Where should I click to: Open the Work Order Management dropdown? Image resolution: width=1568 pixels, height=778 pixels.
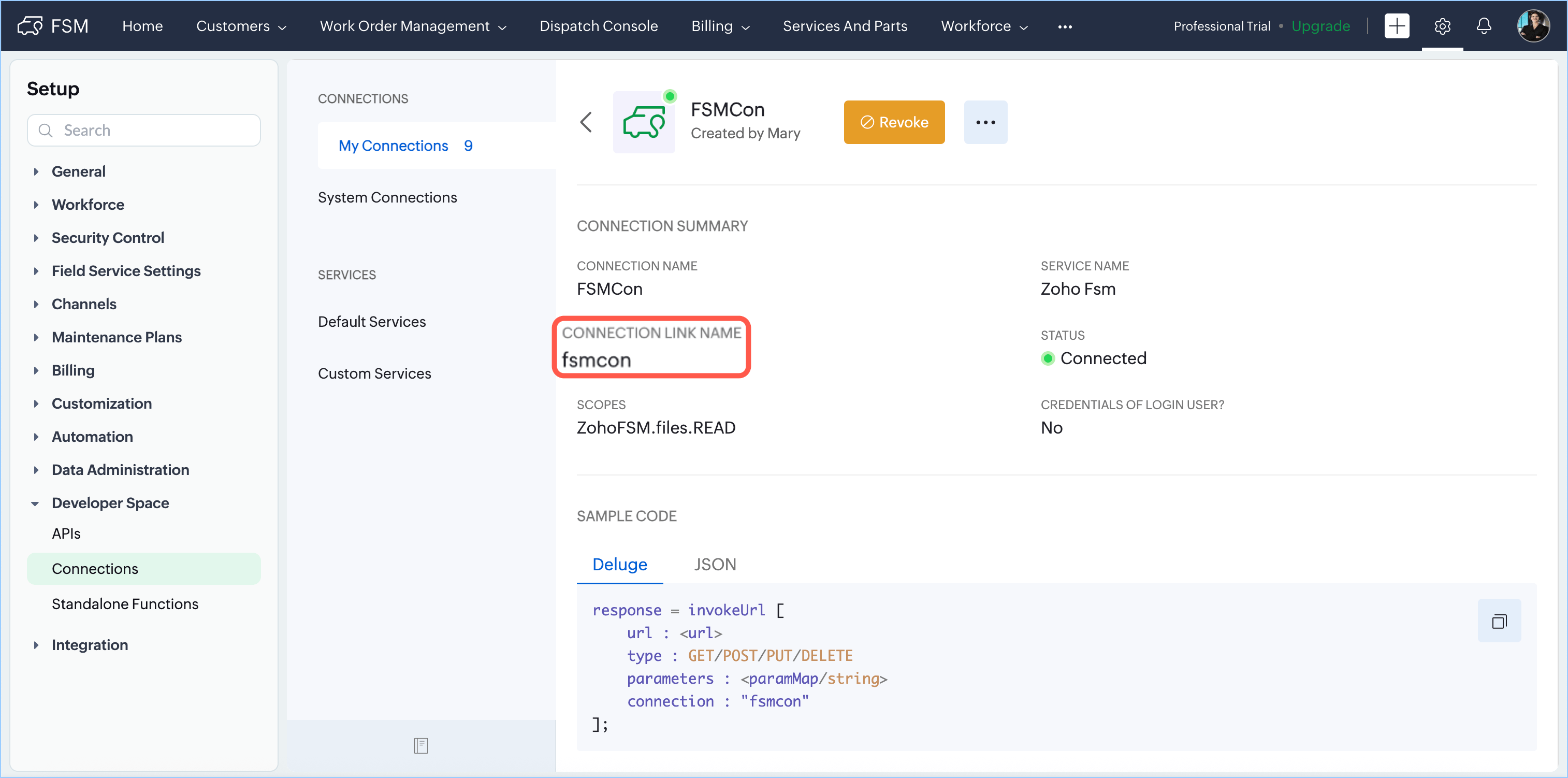(413, 26)
